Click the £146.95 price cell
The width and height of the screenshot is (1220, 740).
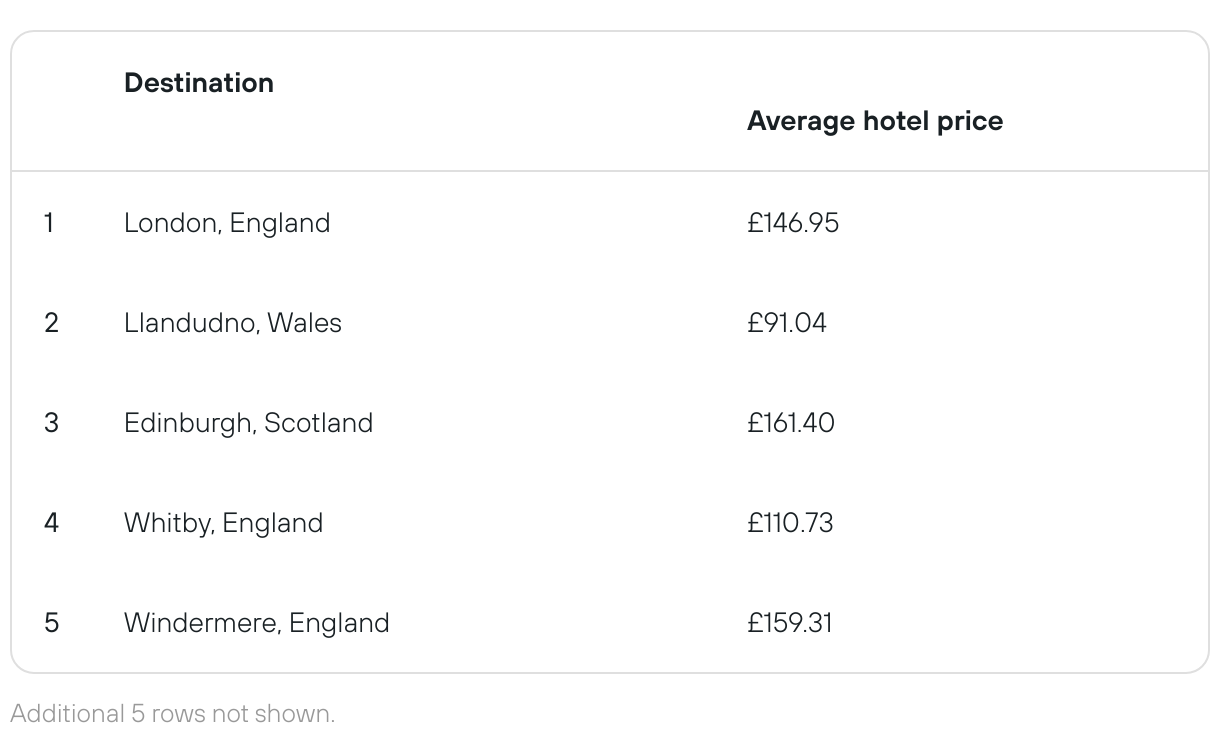tap(793, 223)
